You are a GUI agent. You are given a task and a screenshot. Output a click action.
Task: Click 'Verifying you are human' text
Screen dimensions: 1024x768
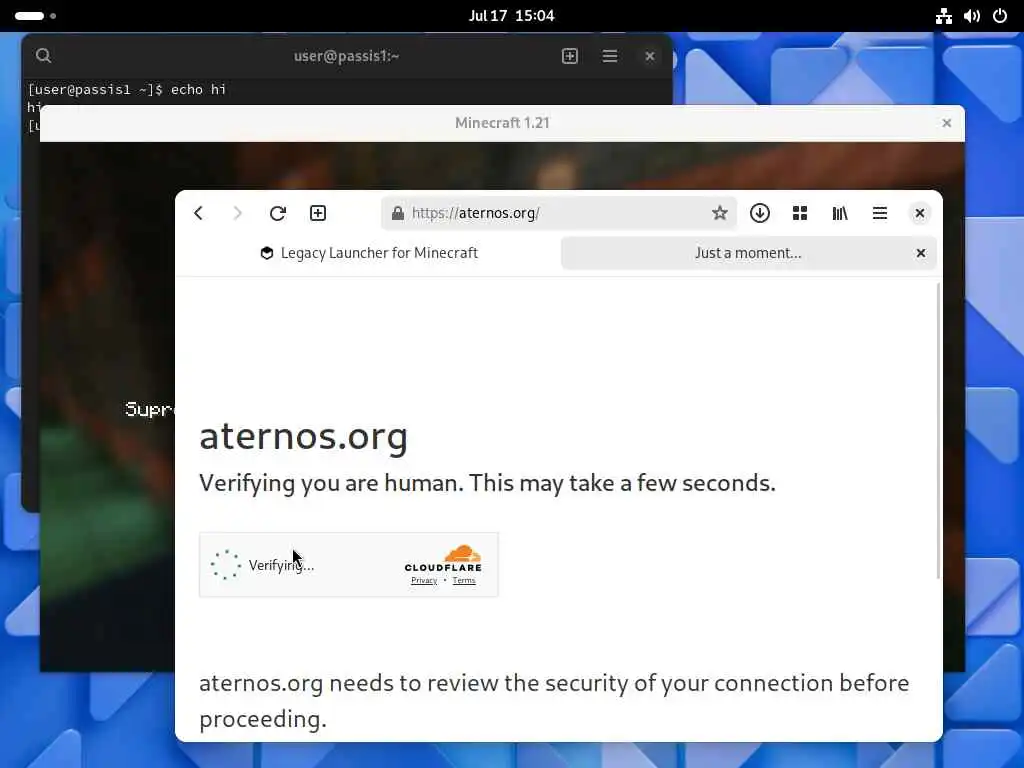click(x=331, y=483)
